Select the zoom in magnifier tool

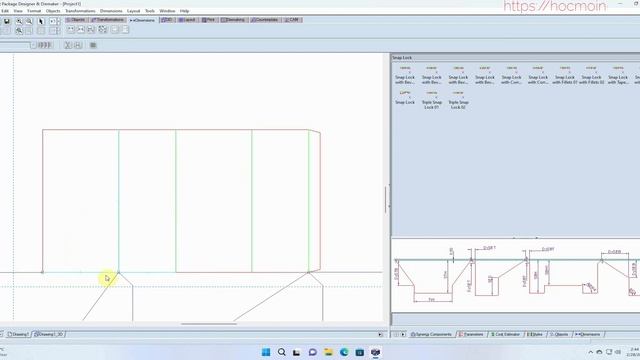click(x=19, y=21)
